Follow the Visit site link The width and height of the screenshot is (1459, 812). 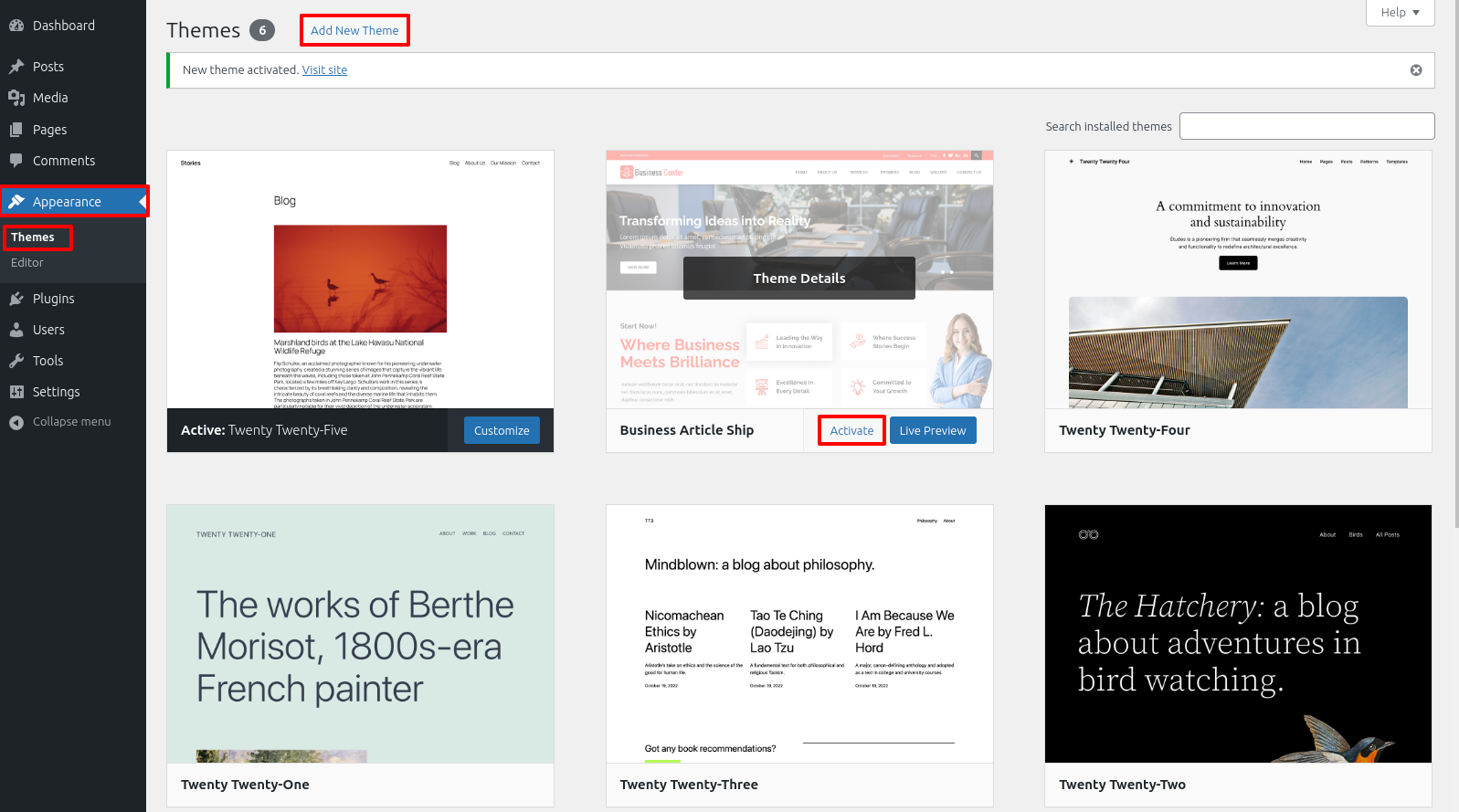[324, 70]
